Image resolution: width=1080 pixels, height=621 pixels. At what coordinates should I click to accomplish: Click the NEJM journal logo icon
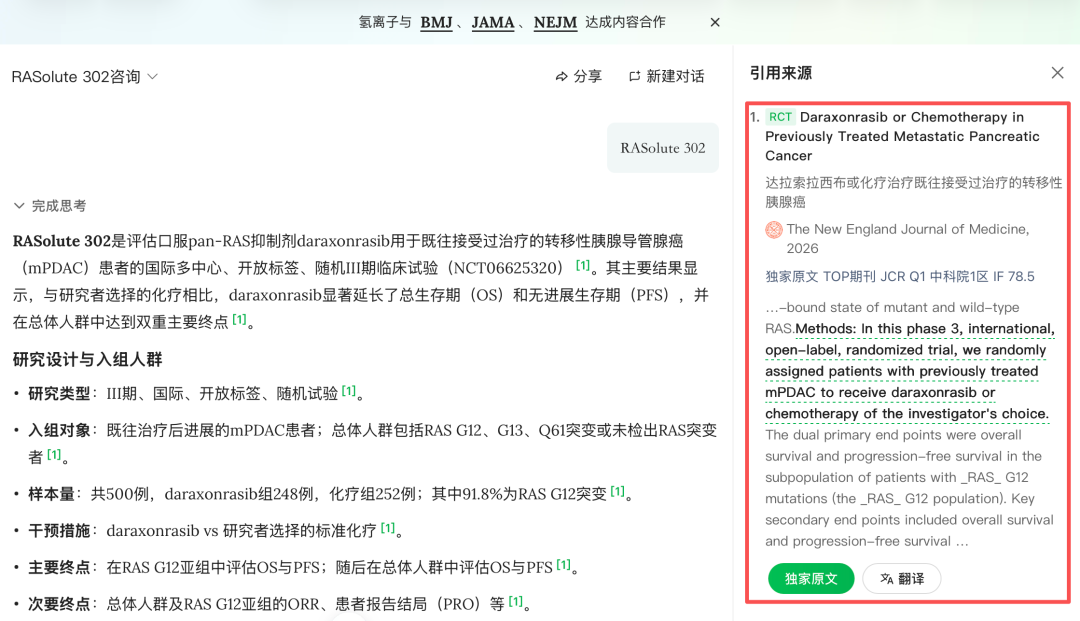[773, 230]
